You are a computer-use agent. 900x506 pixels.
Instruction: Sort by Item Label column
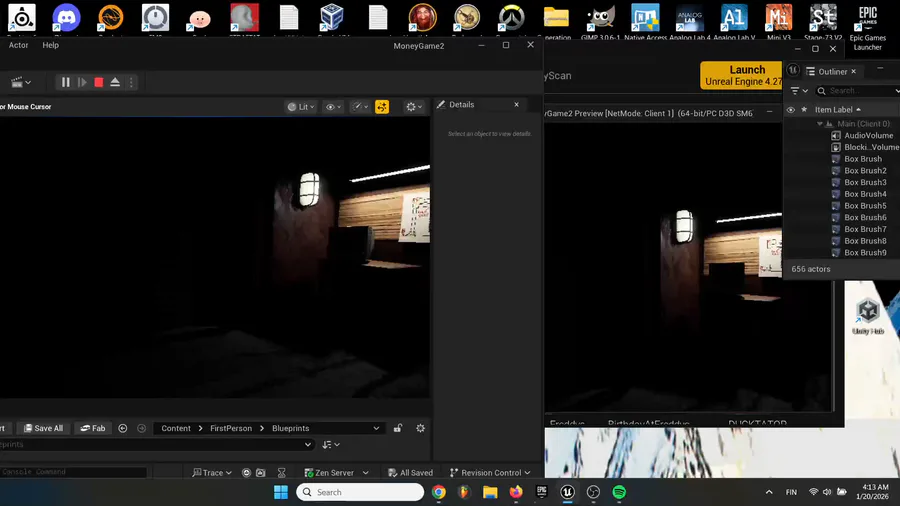pyautogui.click(x=837, y=110)
